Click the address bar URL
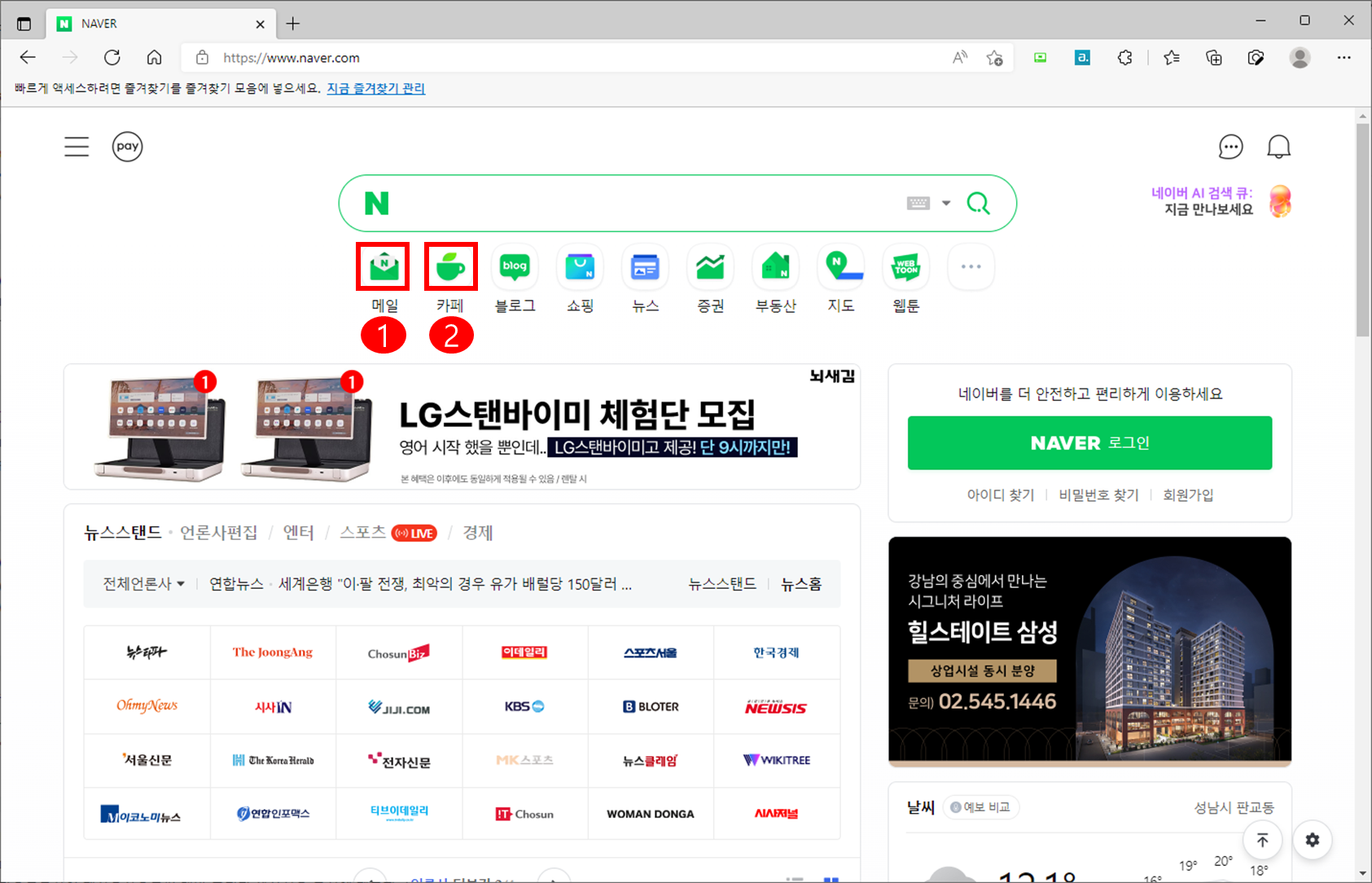 291,58
